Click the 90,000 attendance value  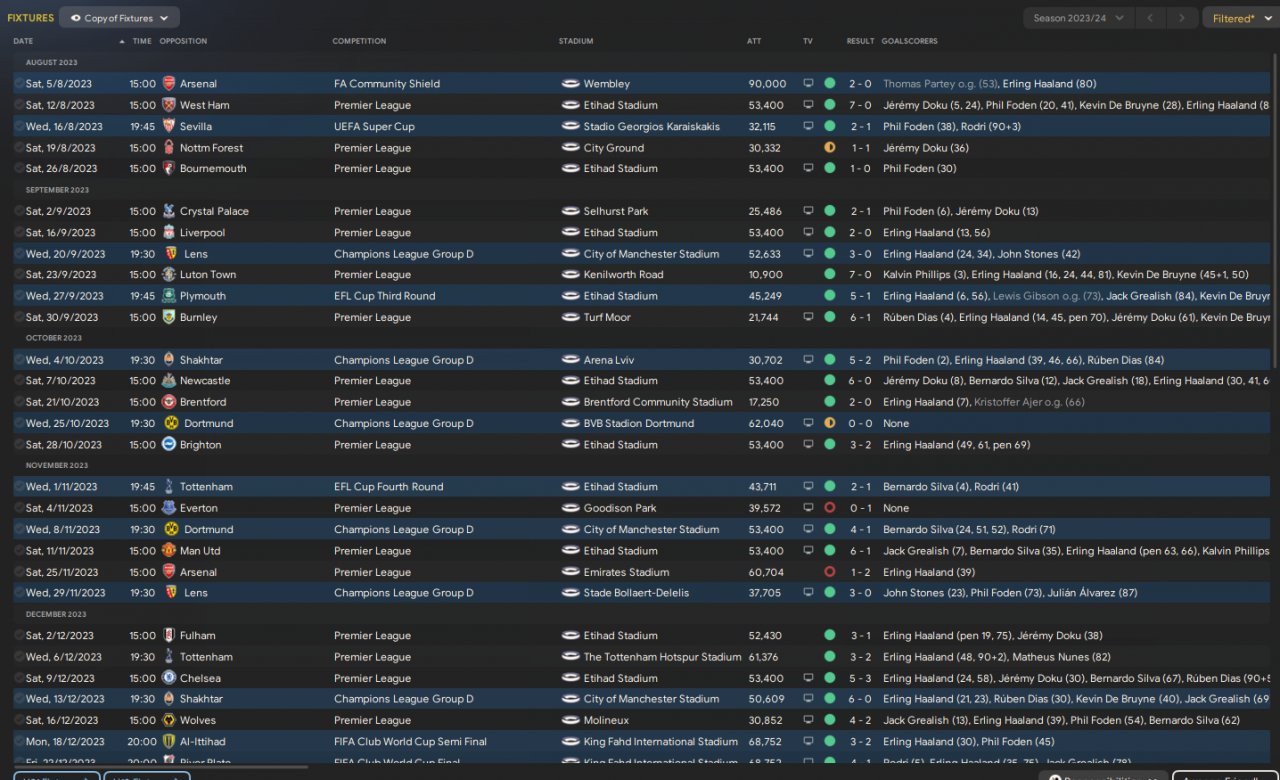pyautogui.click(x=768, y=84)
